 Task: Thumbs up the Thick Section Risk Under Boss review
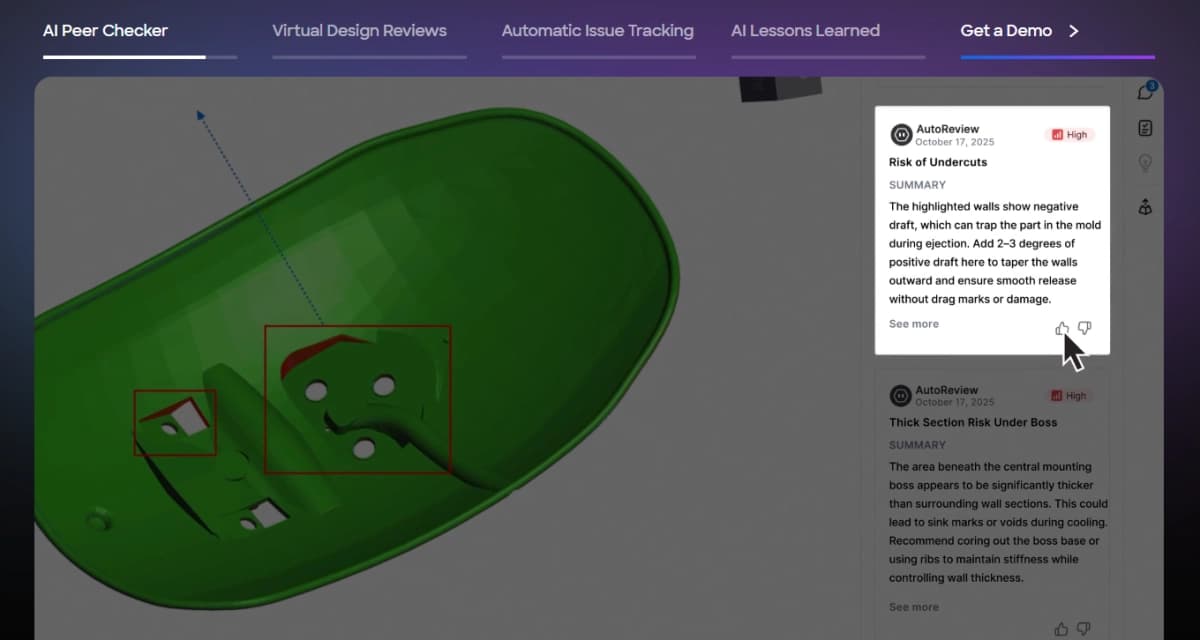[1062, 629]
